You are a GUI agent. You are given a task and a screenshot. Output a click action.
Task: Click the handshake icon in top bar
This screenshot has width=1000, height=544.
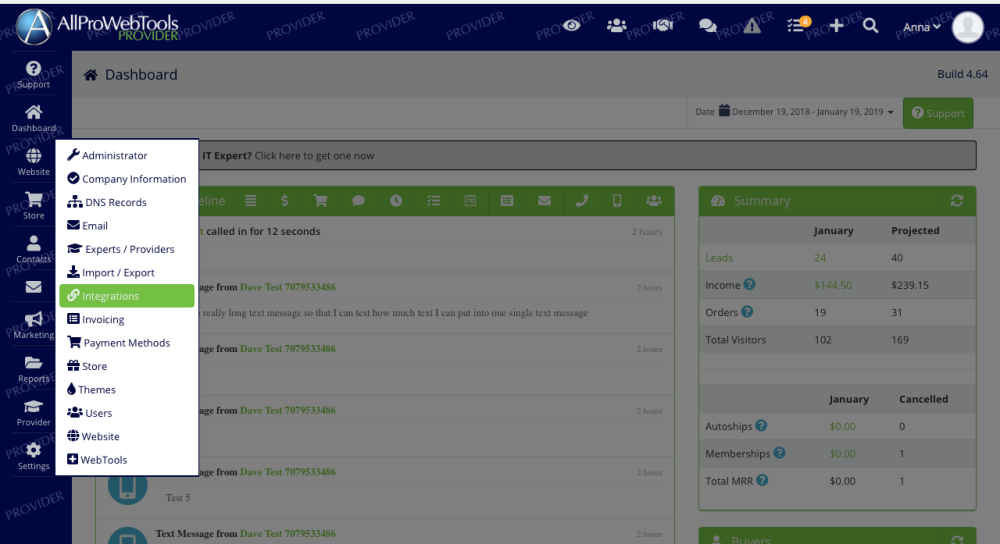point(663,26)
